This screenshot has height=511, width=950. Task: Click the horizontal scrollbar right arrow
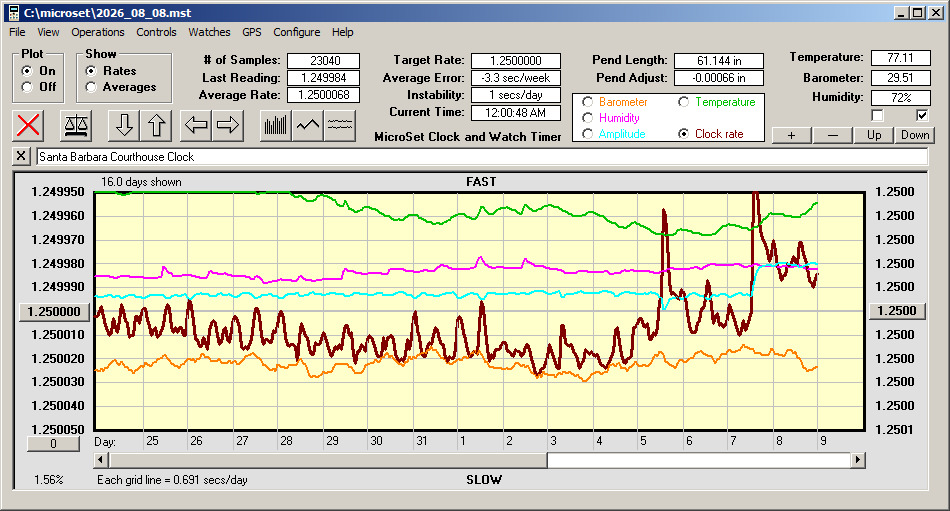tap(857, 460)
